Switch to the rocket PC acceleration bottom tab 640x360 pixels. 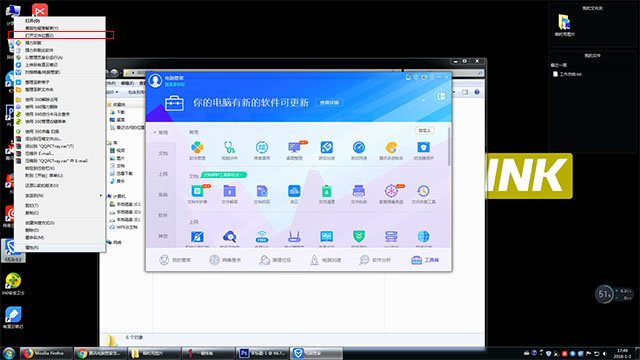(325, 260)
